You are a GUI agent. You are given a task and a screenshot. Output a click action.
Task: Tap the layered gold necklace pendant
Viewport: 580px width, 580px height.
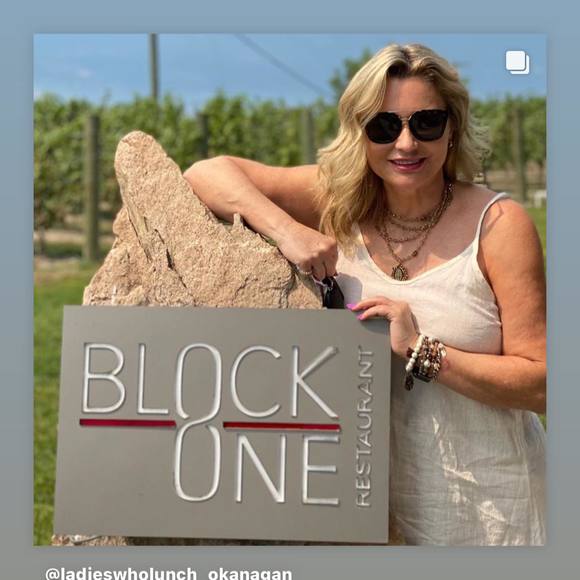(399, 272)
